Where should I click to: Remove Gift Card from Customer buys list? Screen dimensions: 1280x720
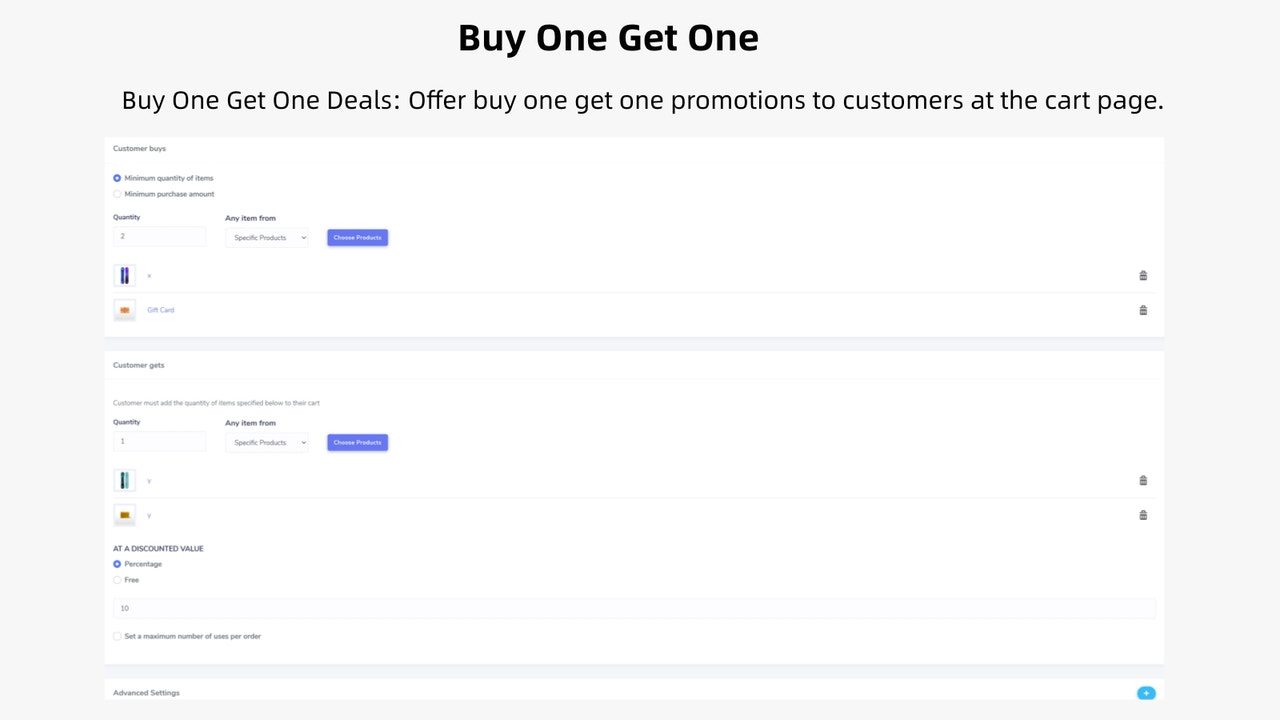pos(1143,310)
